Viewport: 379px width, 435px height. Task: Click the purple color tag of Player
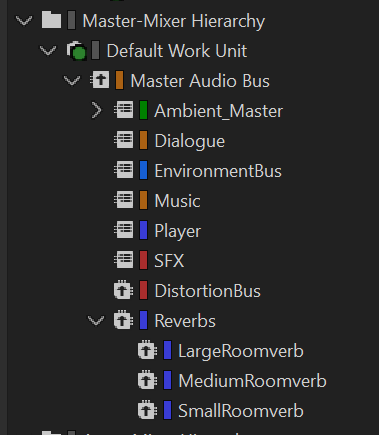[x=143, y=231]
